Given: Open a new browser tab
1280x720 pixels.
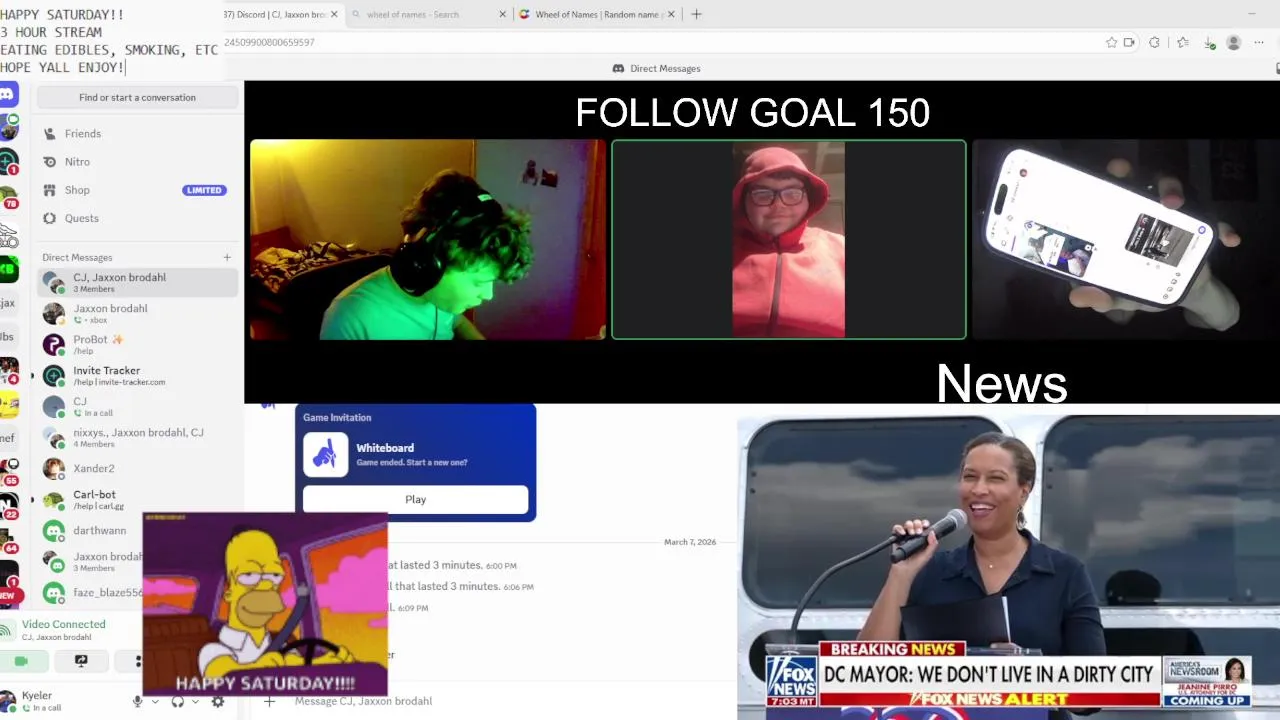Looking at the screenshot, I should [696, 14].
